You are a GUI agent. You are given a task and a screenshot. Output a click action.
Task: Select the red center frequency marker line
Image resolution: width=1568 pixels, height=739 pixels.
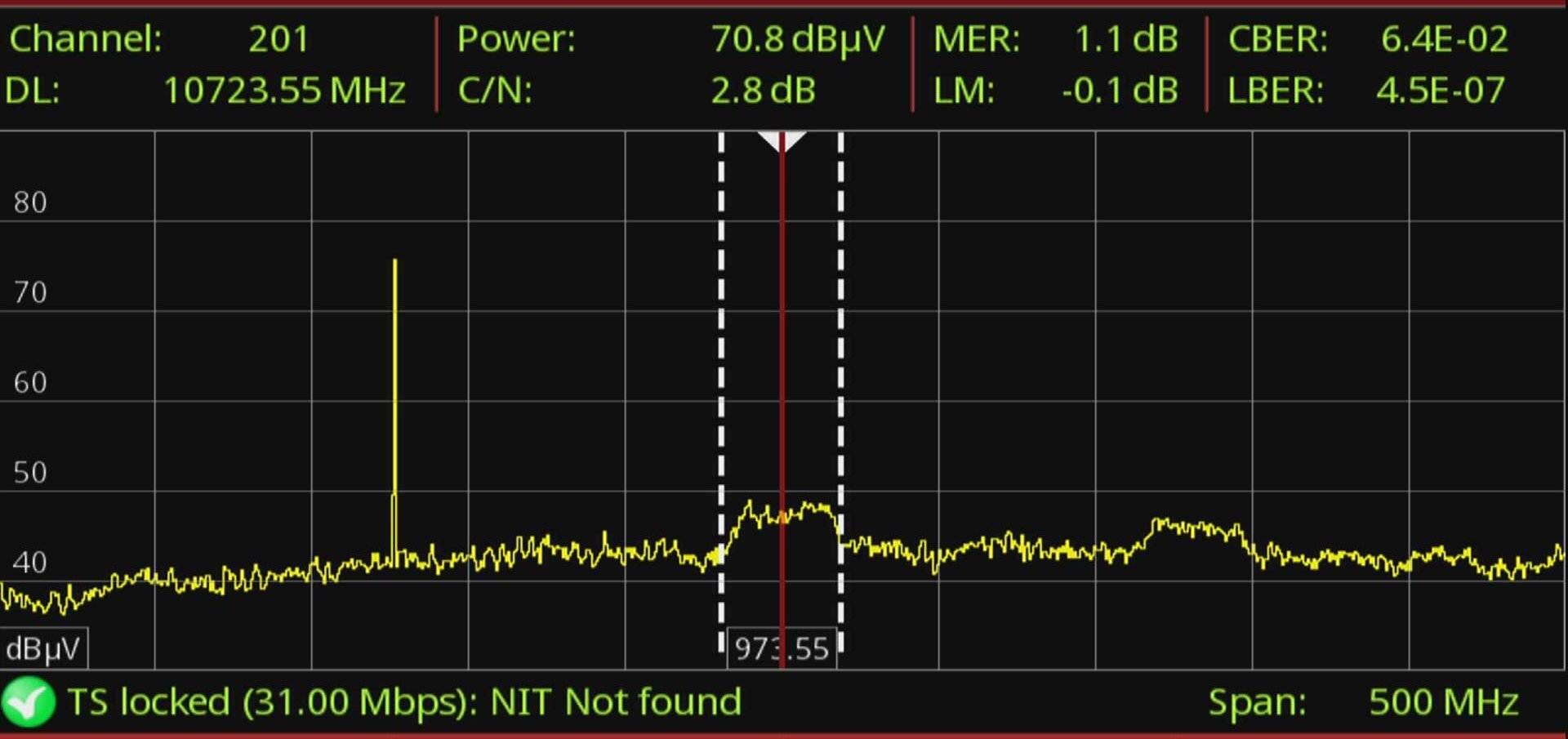point(782,367)
